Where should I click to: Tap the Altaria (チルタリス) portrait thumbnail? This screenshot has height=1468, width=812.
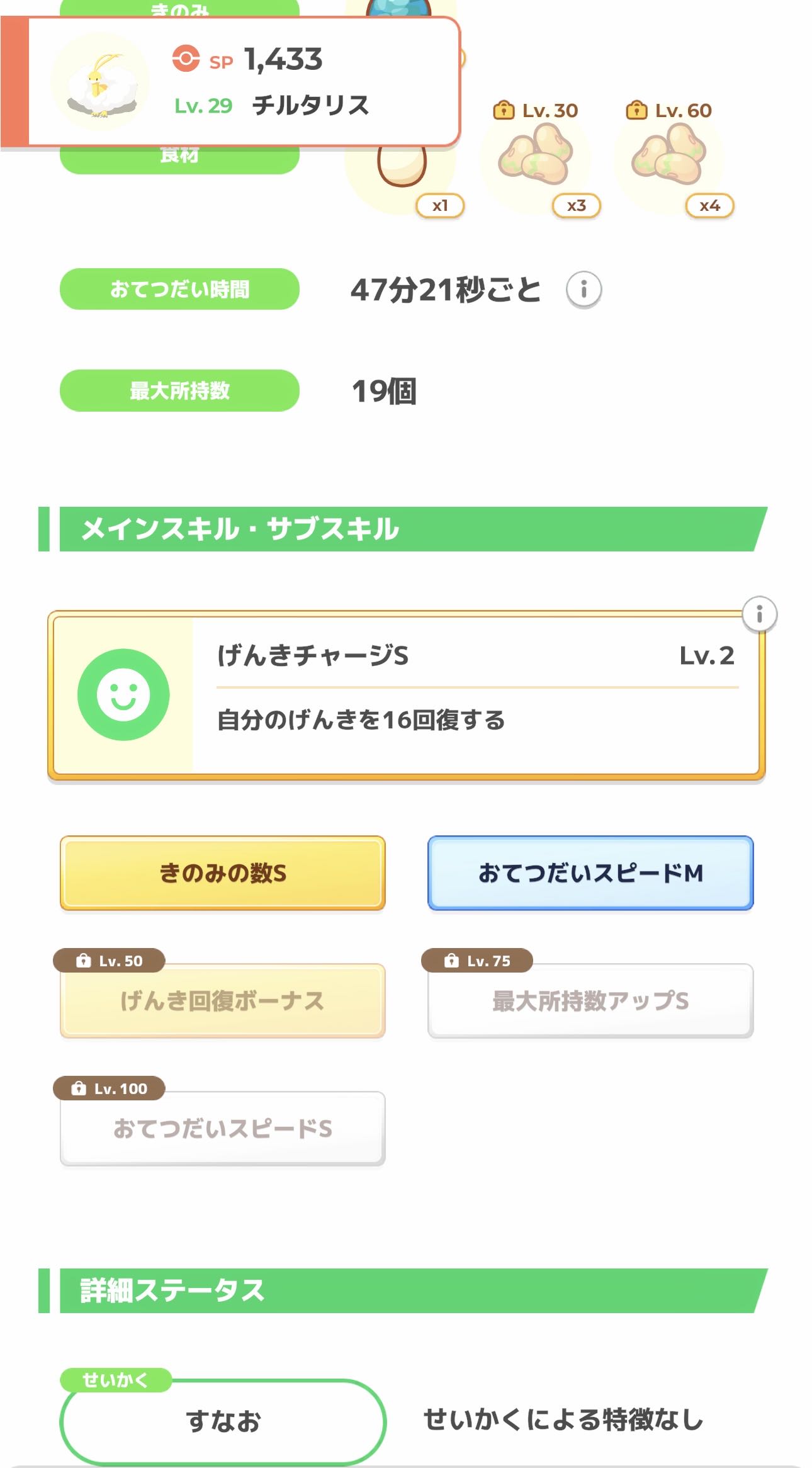click(x=101, y=83)
